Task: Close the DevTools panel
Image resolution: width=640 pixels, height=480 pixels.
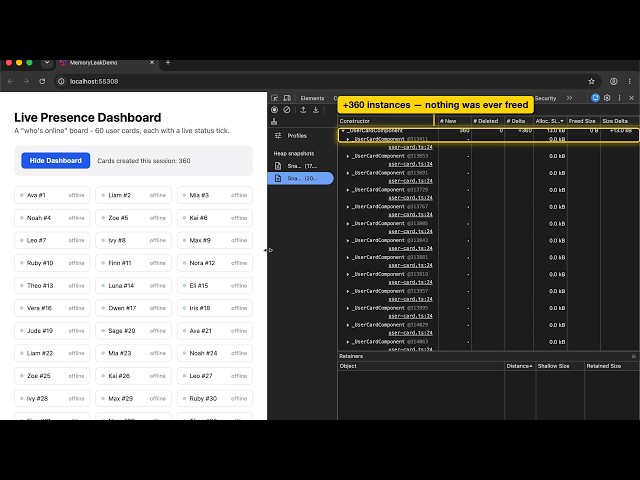Action: tap(631, 98)
